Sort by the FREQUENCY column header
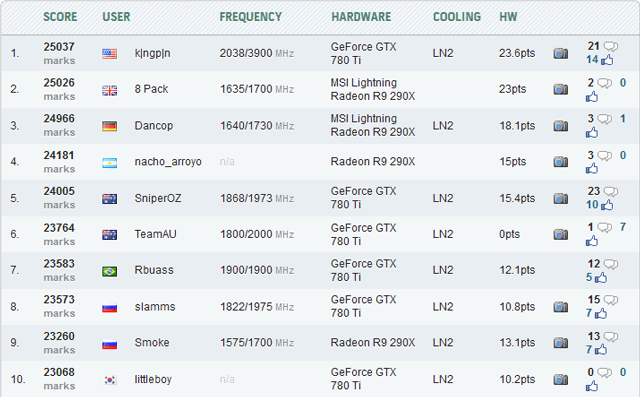This screenshot has width=640, height=397. click(x=251, y=17)
